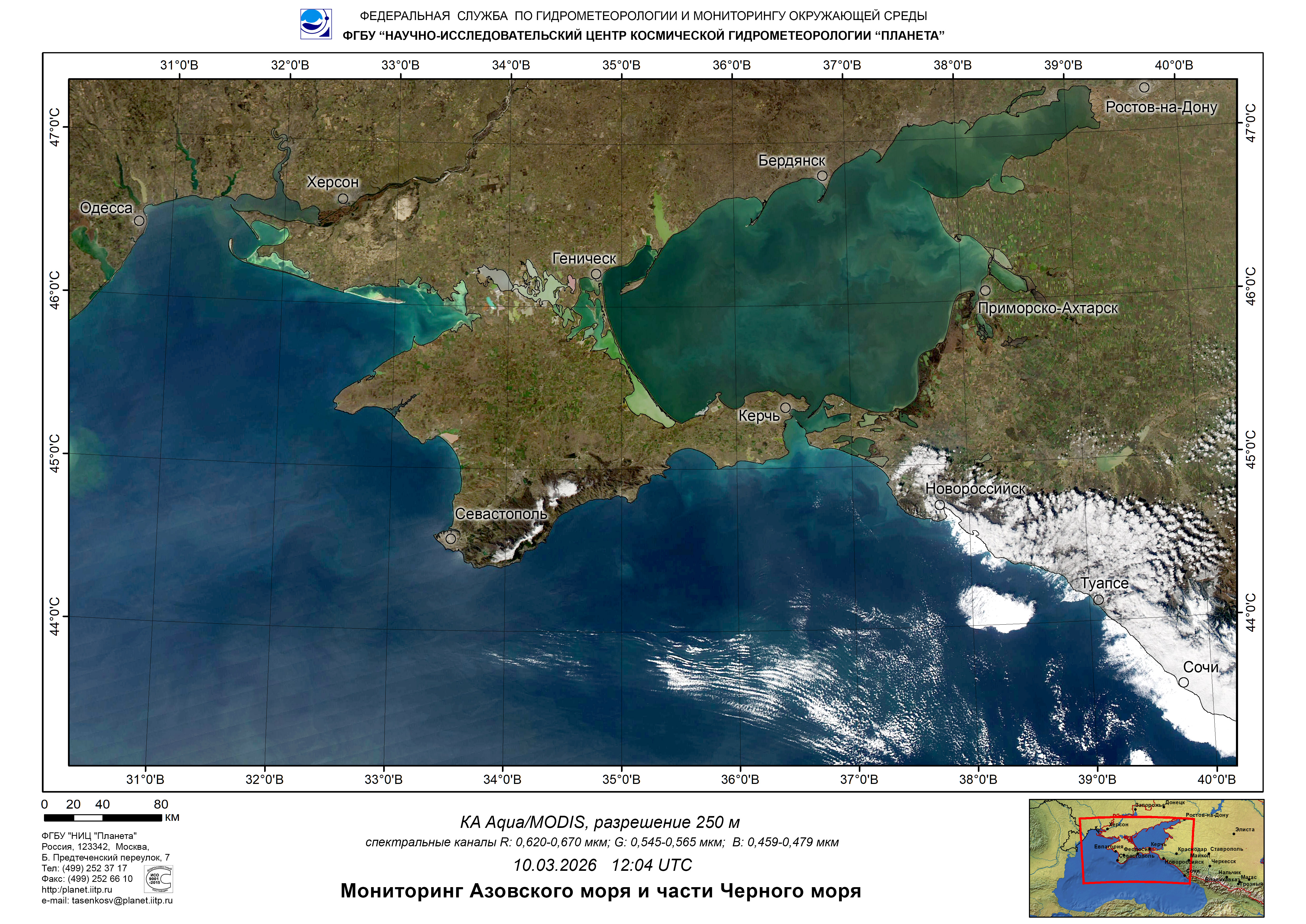Click the Приморско-Ахтарск label text
The image size is (1306, 924).
pyautogui.click(x=1048, y=308)
